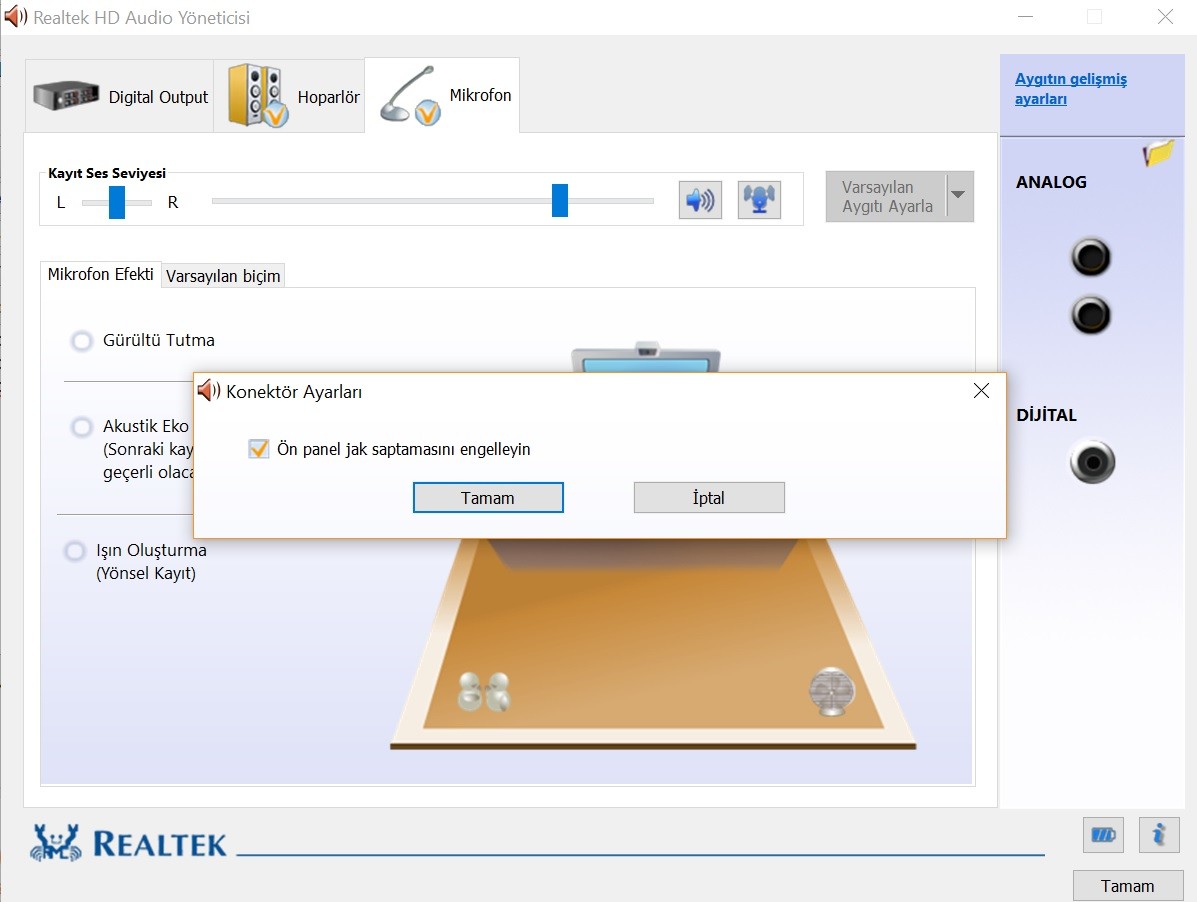Minimize the Realtek HD Audio window
1197x902 pixels.
click(1025, 17)
